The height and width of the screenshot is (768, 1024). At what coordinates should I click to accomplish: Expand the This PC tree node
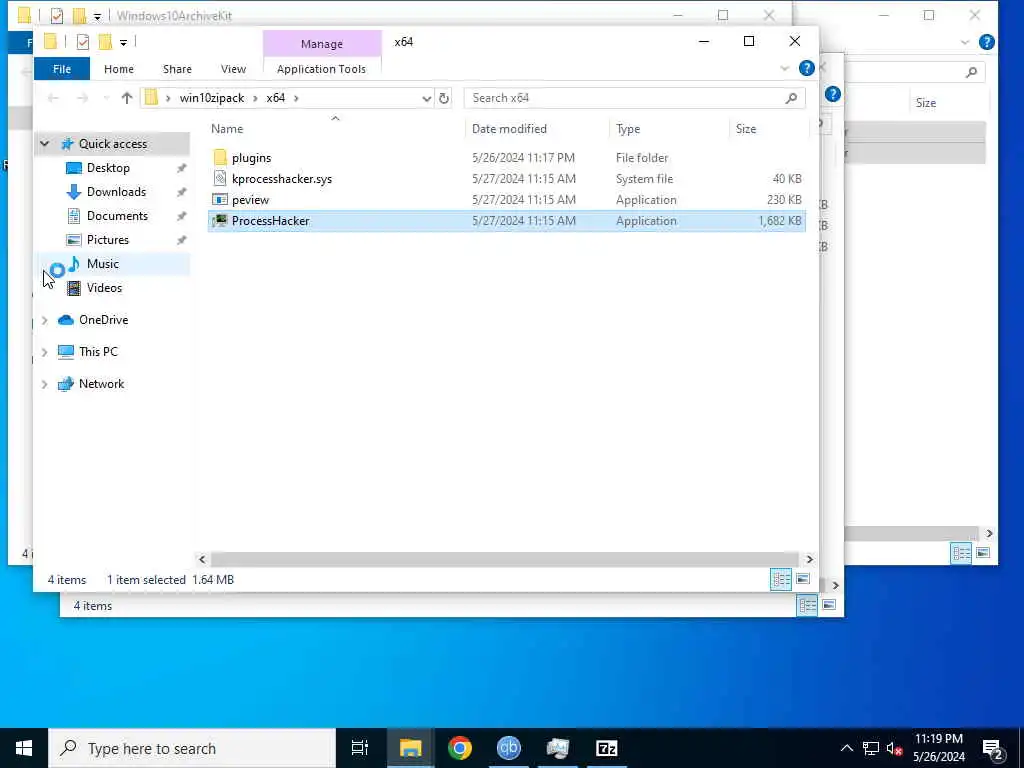coord(44,352)
